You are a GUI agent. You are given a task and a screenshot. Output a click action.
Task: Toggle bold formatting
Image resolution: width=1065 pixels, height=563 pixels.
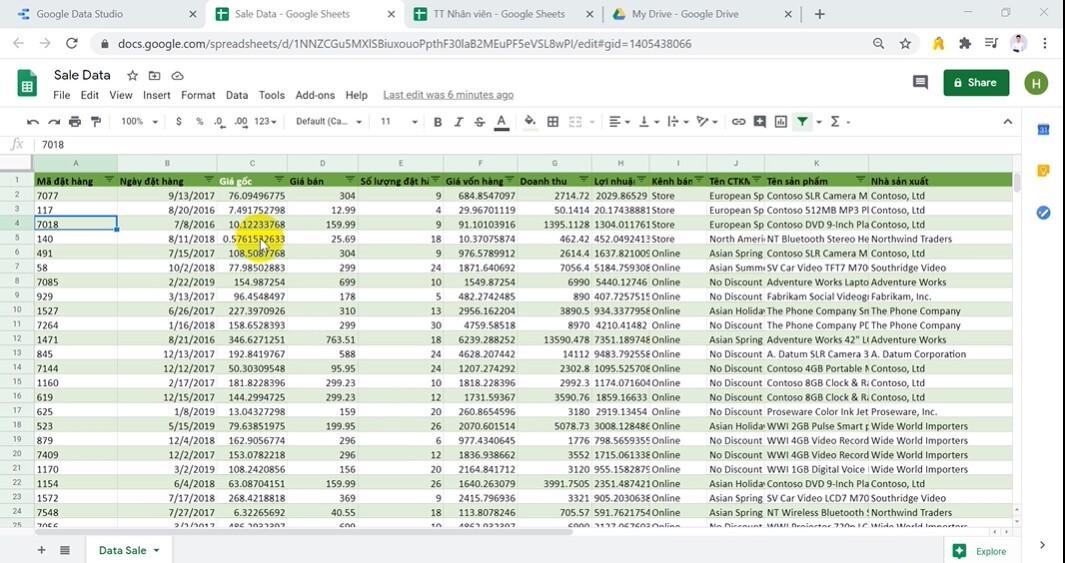point(437,122)
